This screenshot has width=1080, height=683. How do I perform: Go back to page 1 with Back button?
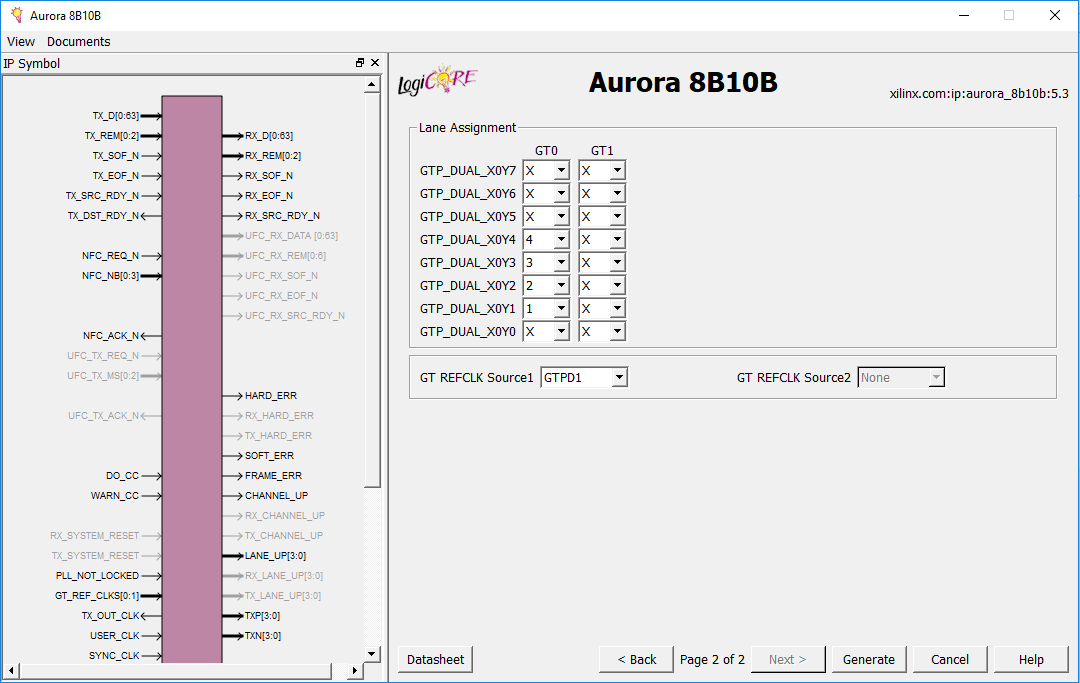635,659
